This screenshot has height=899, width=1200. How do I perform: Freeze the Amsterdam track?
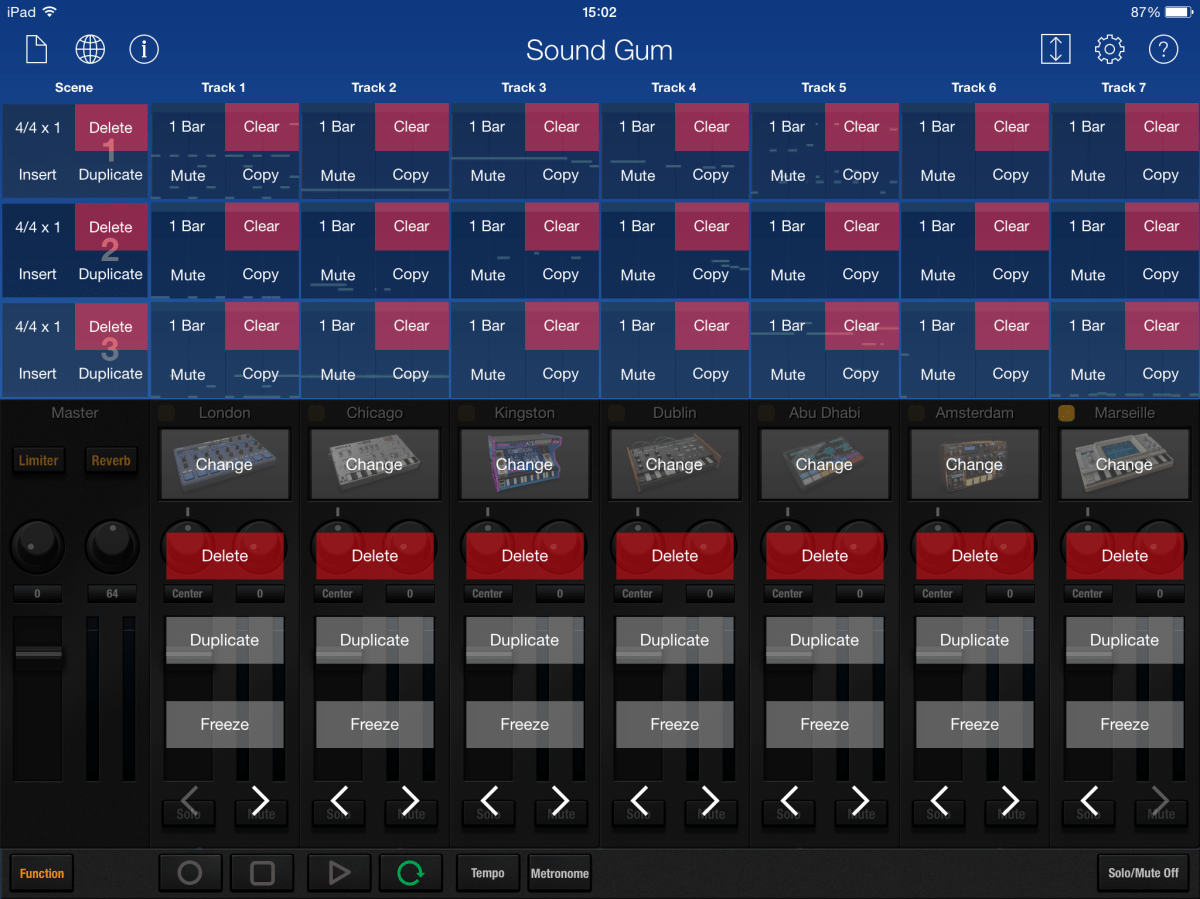[974, 724]
